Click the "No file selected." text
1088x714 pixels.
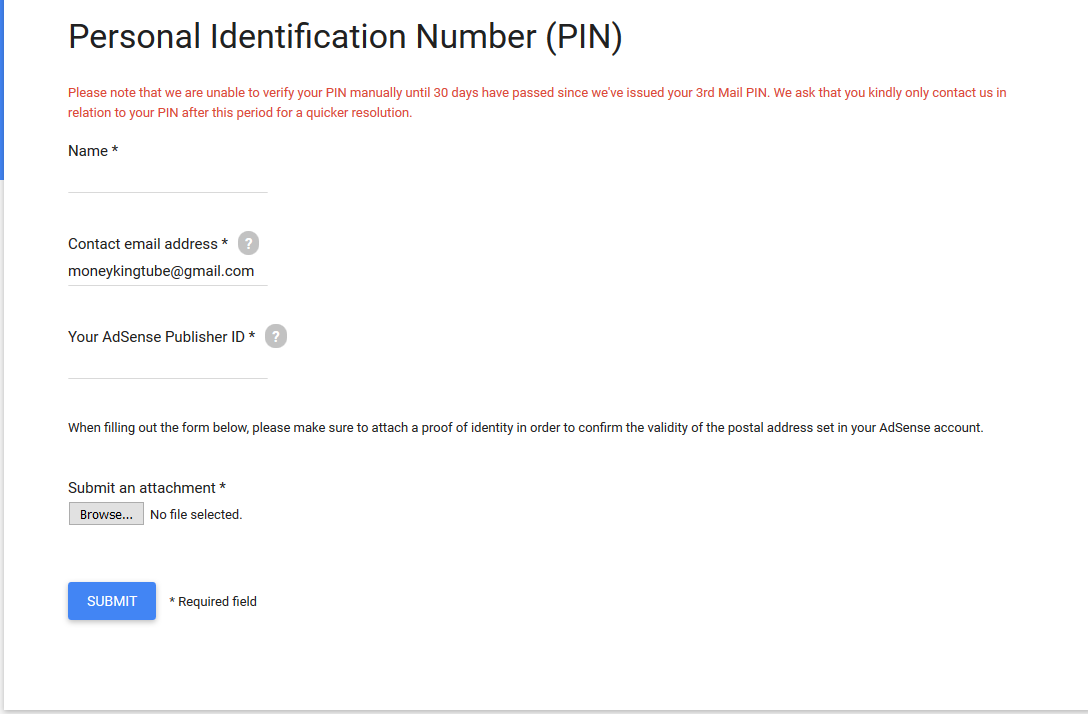click(x=196, y=514)
